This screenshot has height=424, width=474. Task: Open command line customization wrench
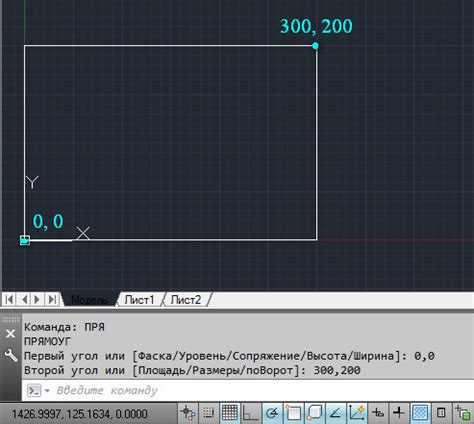[x=11, y=355]
